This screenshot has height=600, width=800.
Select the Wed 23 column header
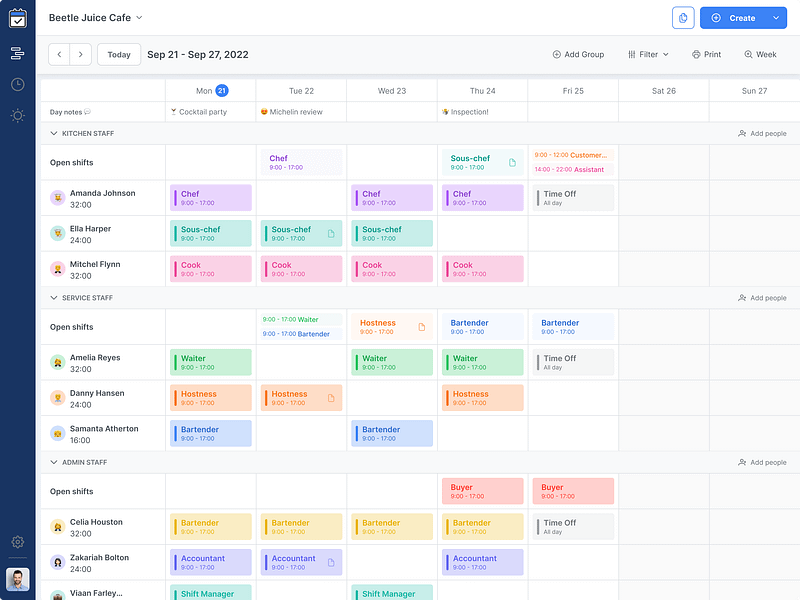[392, 91]
